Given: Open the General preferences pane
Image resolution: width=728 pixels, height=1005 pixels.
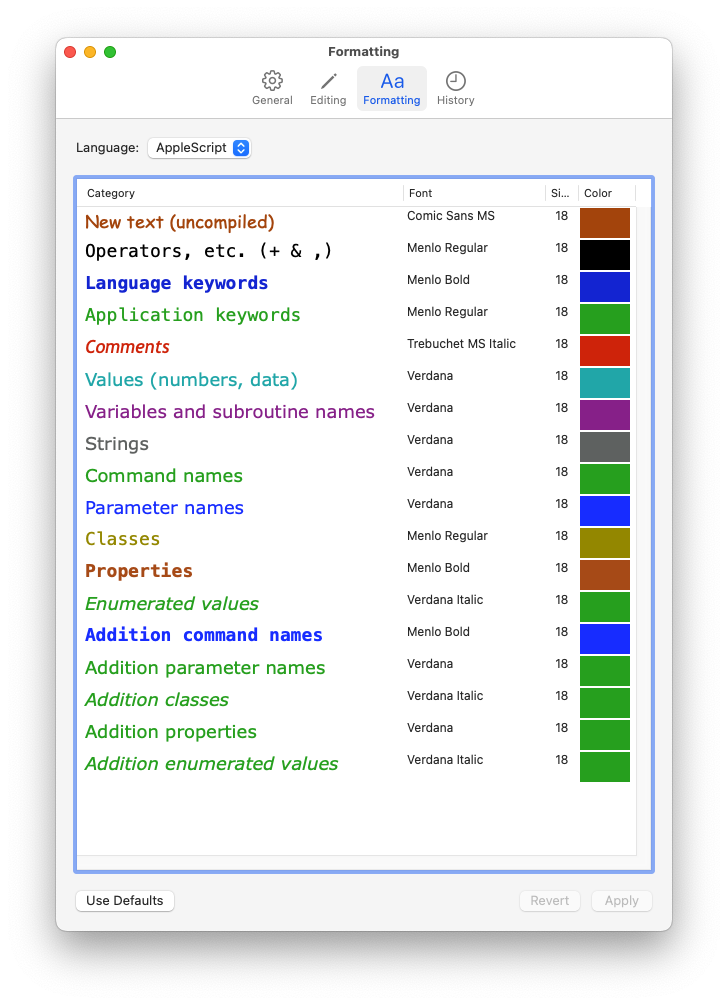Looking at the screenshot, I should [272, 88].
